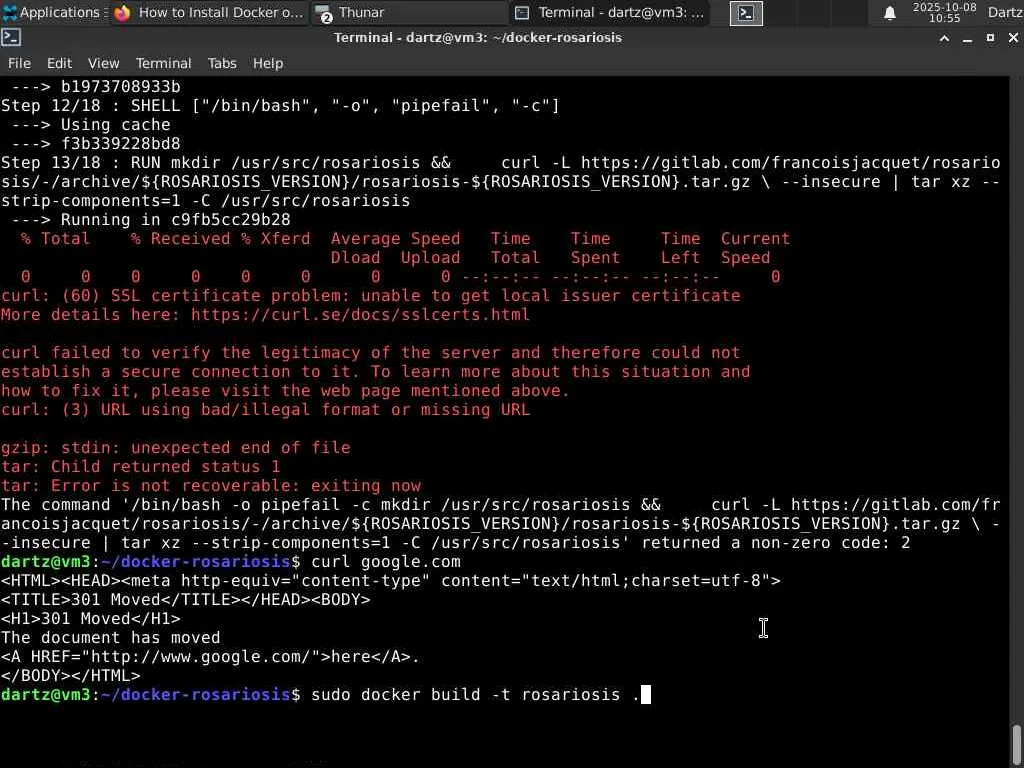Click the curl.se sslcerts.html URL
This screenshot has width=1024, height=768.
click(360, 315)
